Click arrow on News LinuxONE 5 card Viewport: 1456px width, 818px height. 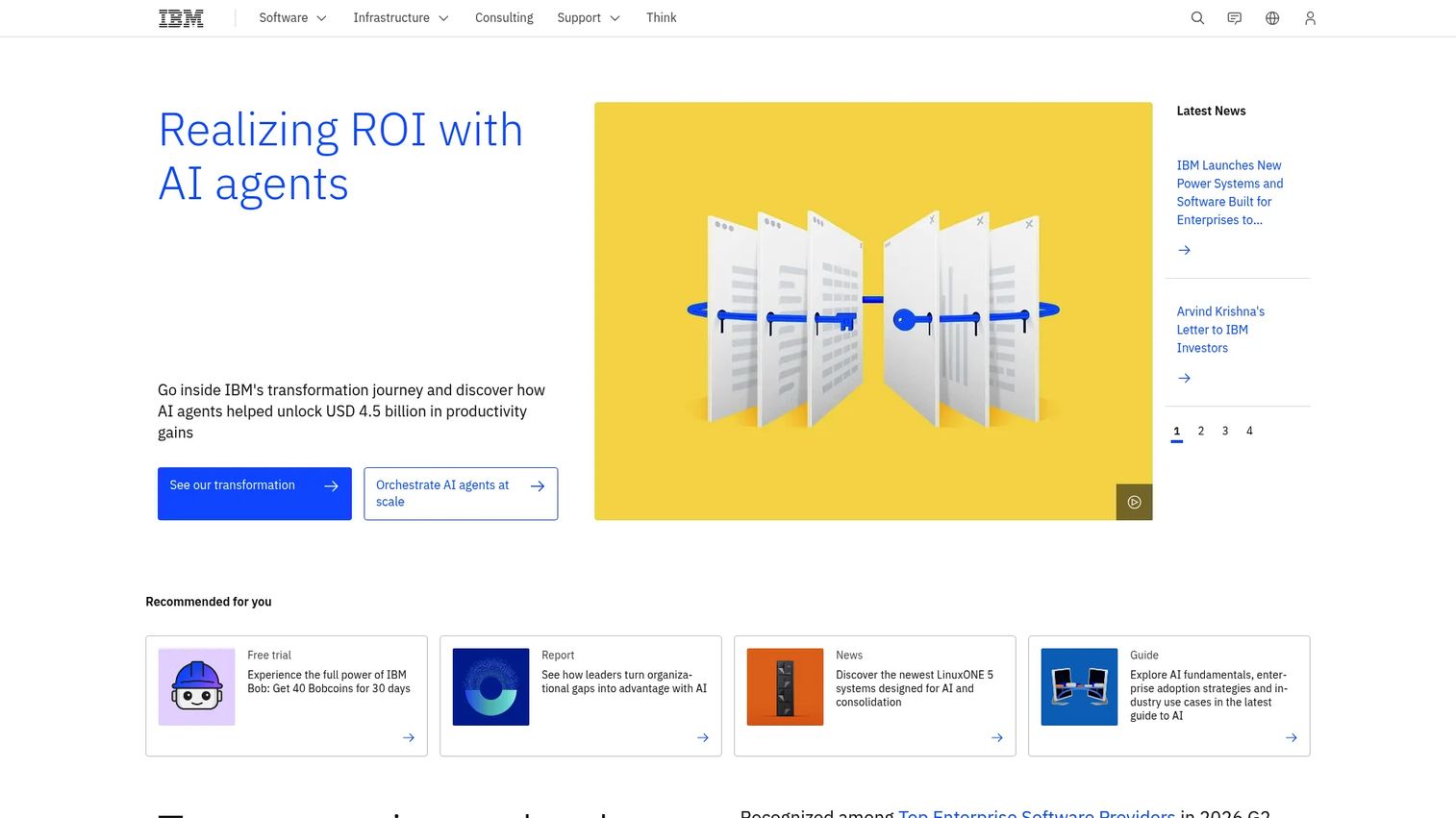click(997, 737)
